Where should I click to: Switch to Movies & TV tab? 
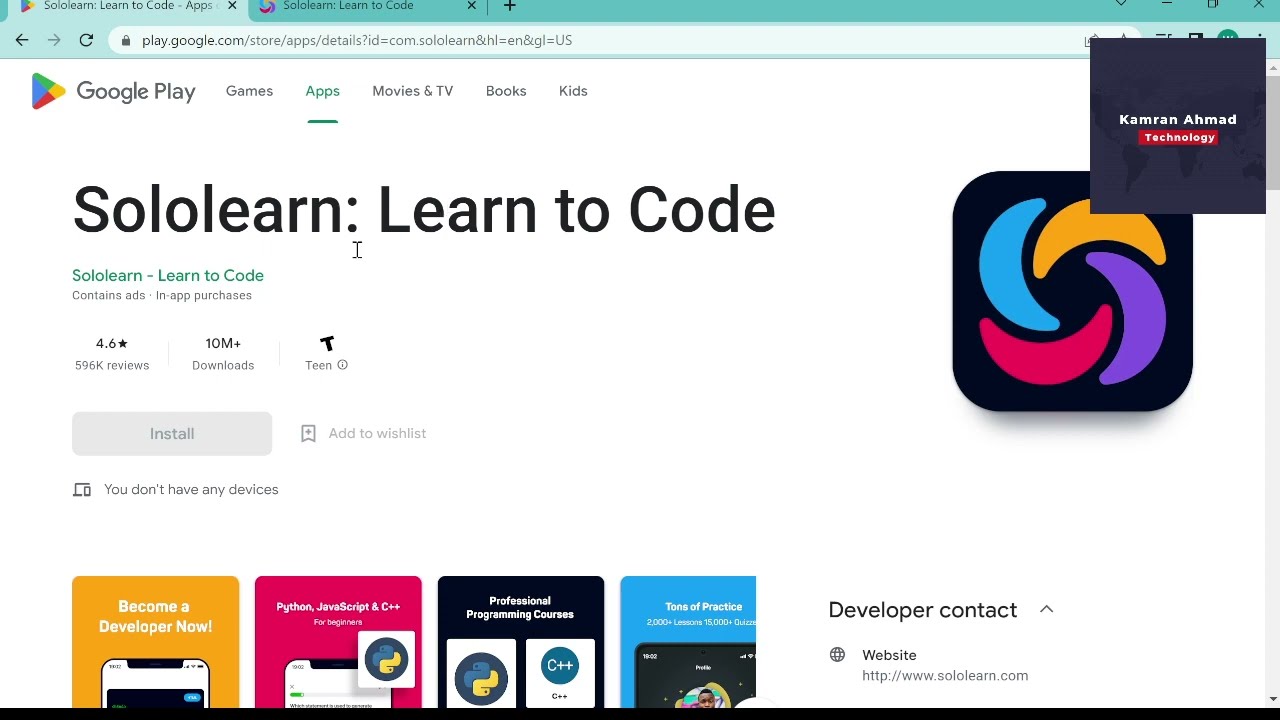point(412,91)
